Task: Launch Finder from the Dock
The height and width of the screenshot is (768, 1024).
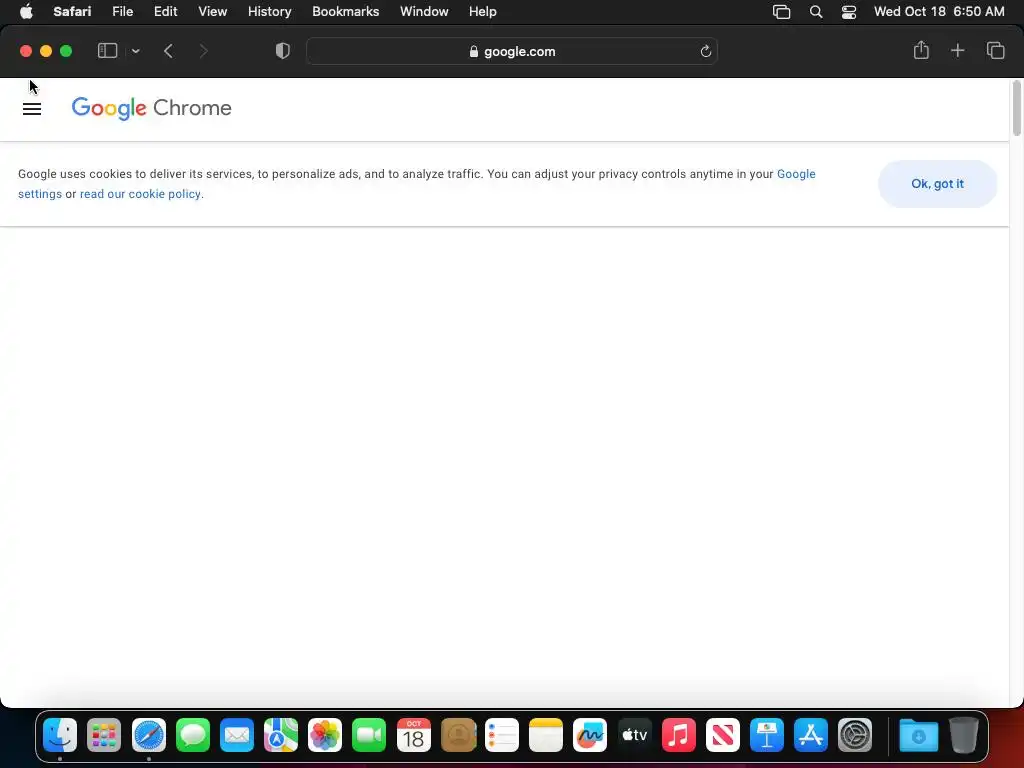Action: coord(60,735)
